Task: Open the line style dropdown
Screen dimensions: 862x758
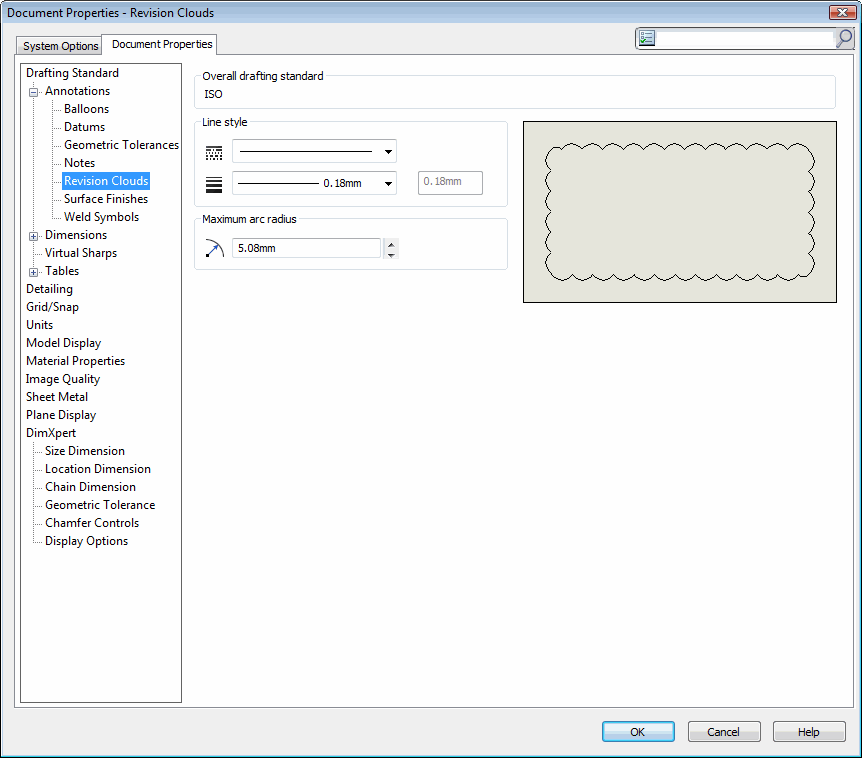Action: coord(314,151)
